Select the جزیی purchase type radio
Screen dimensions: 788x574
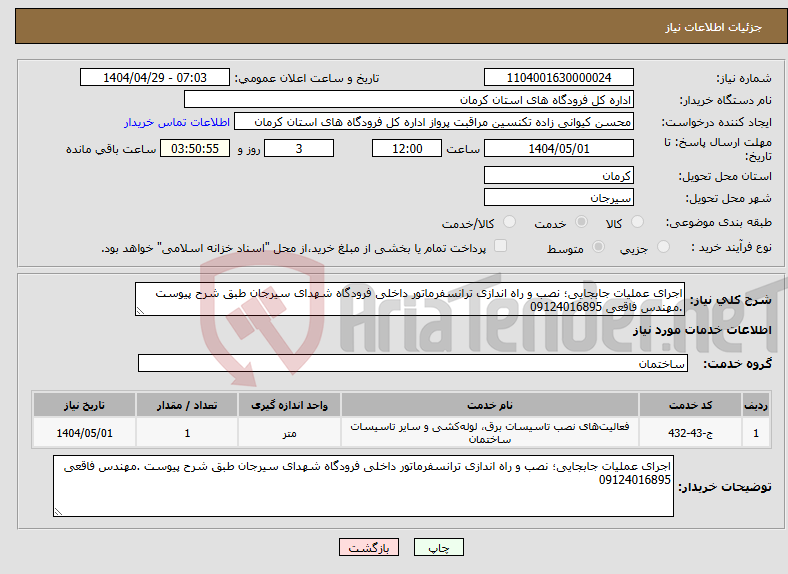663,247
